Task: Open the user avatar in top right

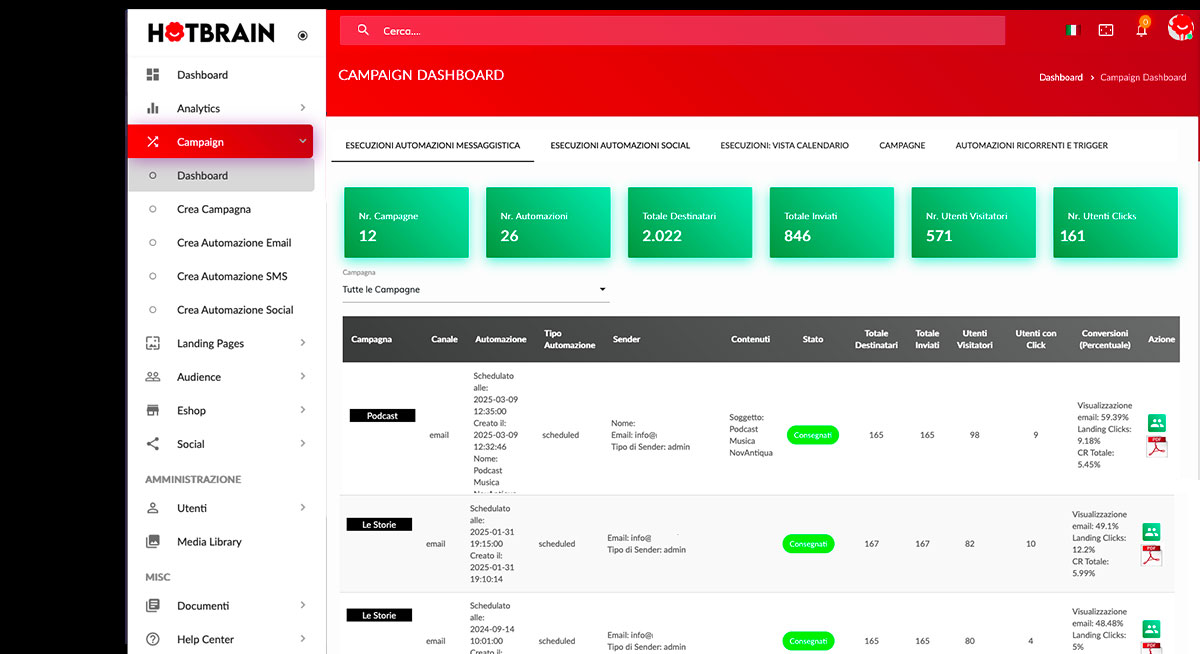Action: click(x=1179, y=28)
